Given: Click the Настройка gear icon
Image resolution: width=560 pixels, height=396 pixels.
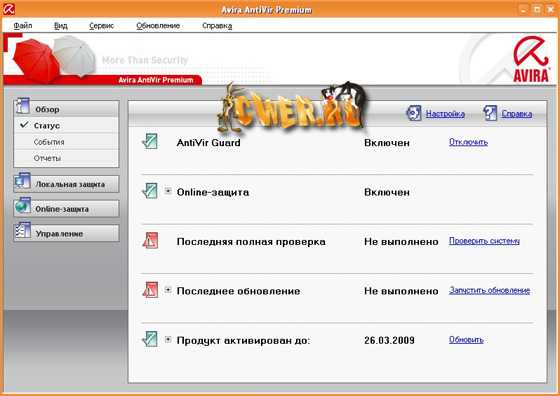Looking at the screenshot, I should click(414, 113).
